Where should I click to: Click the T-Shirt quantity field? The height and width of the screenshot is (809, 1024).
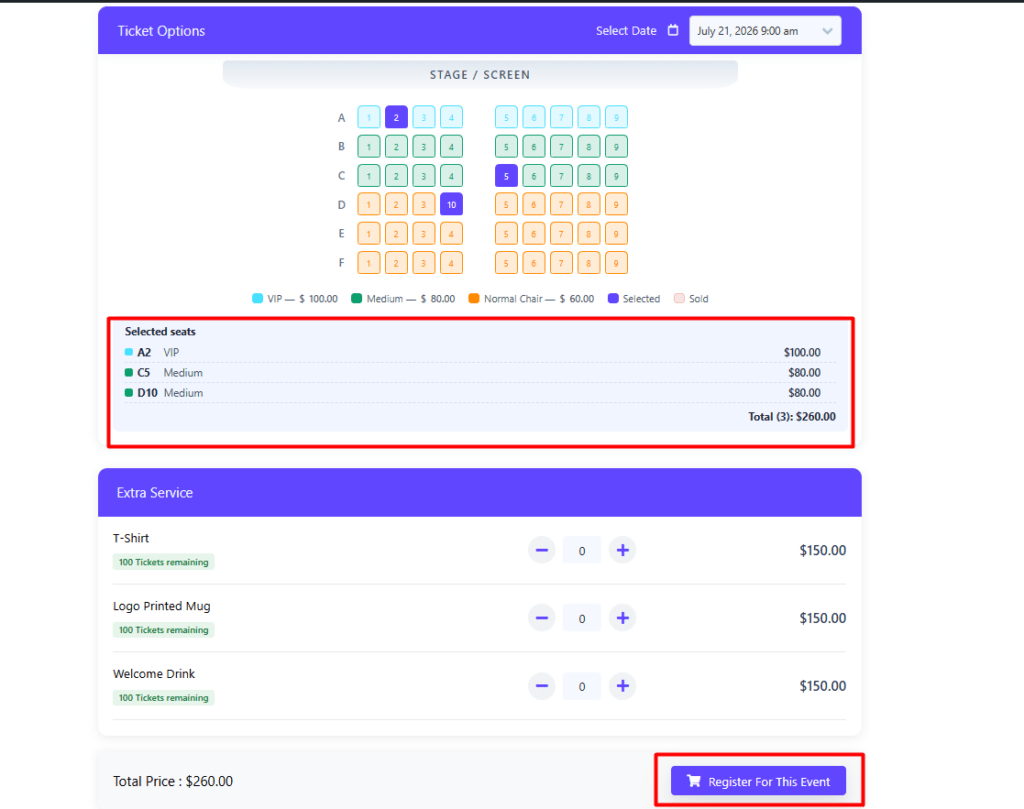pyautogui.click(x=582, y=550)
